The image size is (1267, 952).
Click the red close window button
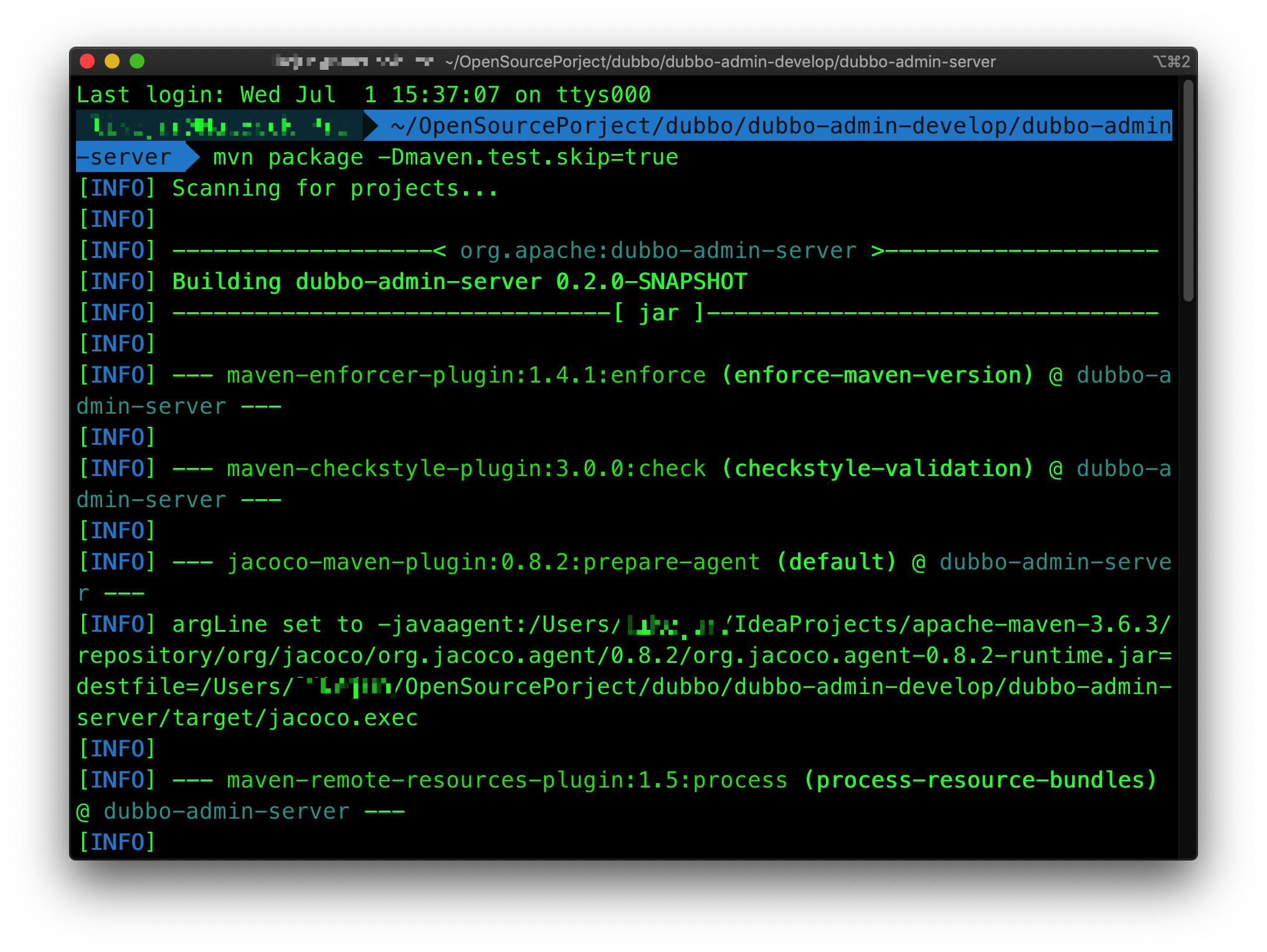87,61
